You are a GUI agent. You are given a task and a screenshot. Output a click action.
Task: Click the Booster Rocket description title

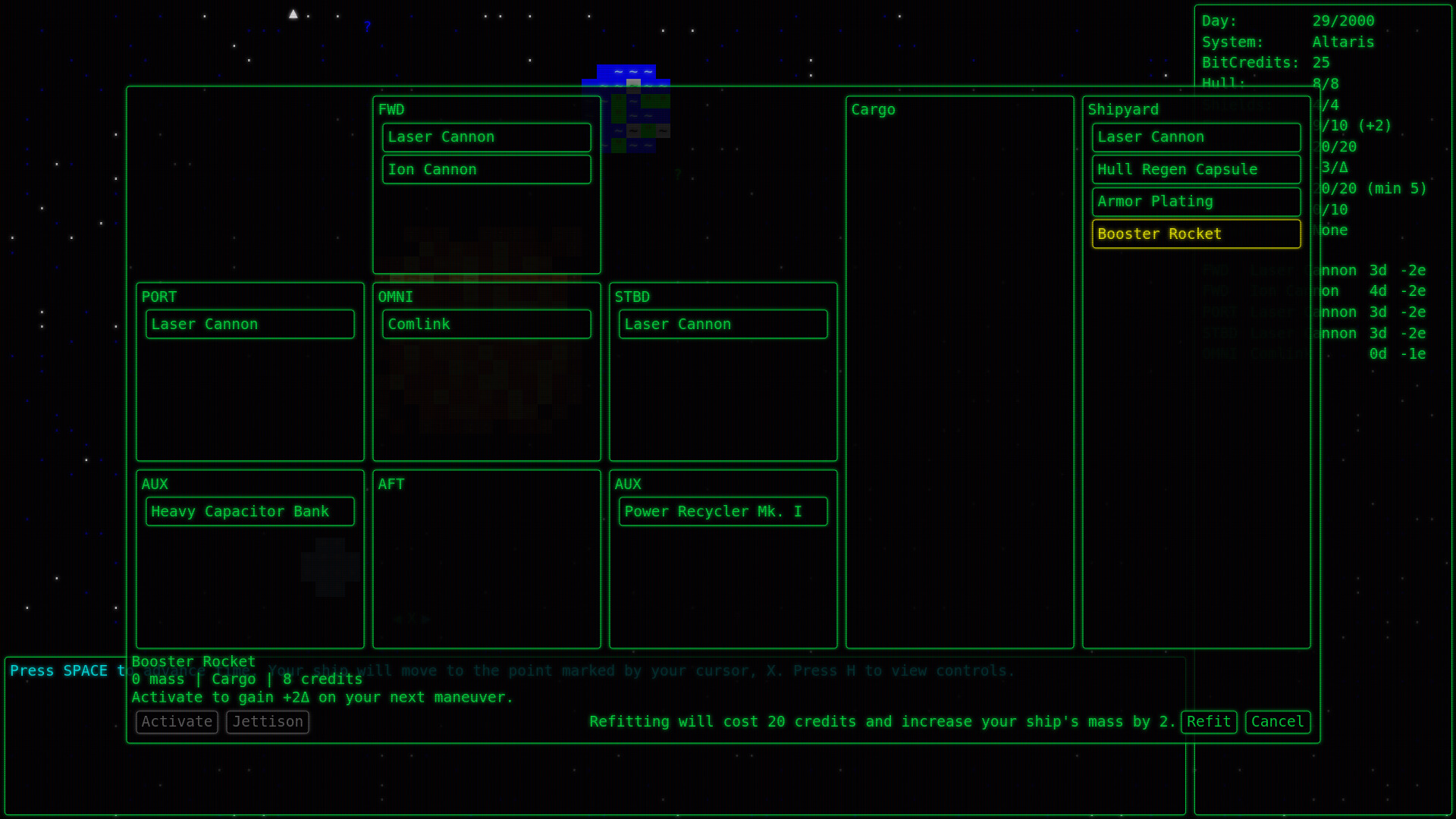click(x=193, y=661)
